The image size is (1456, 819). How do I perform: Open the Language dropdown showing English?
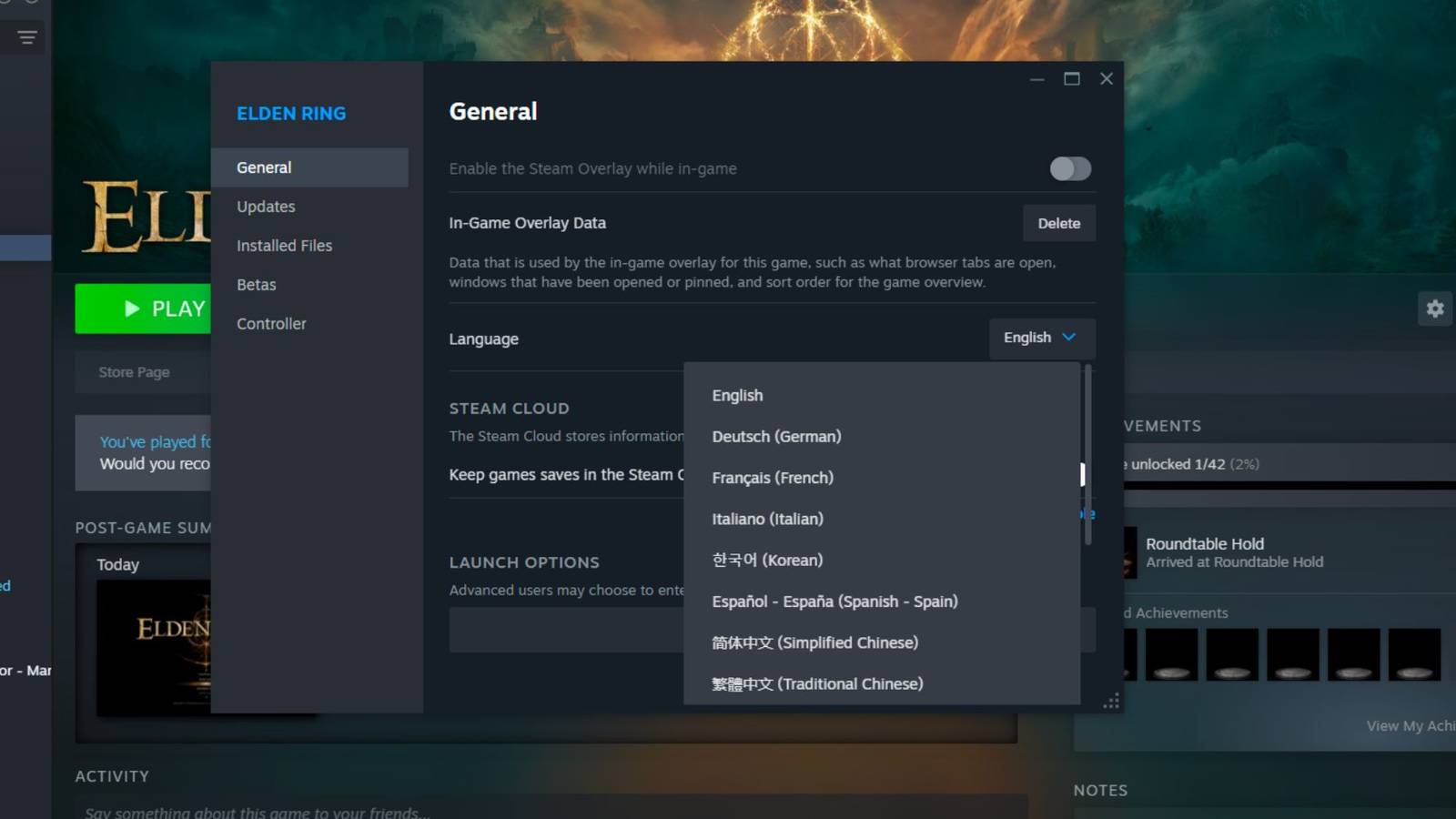(1041, 338)
